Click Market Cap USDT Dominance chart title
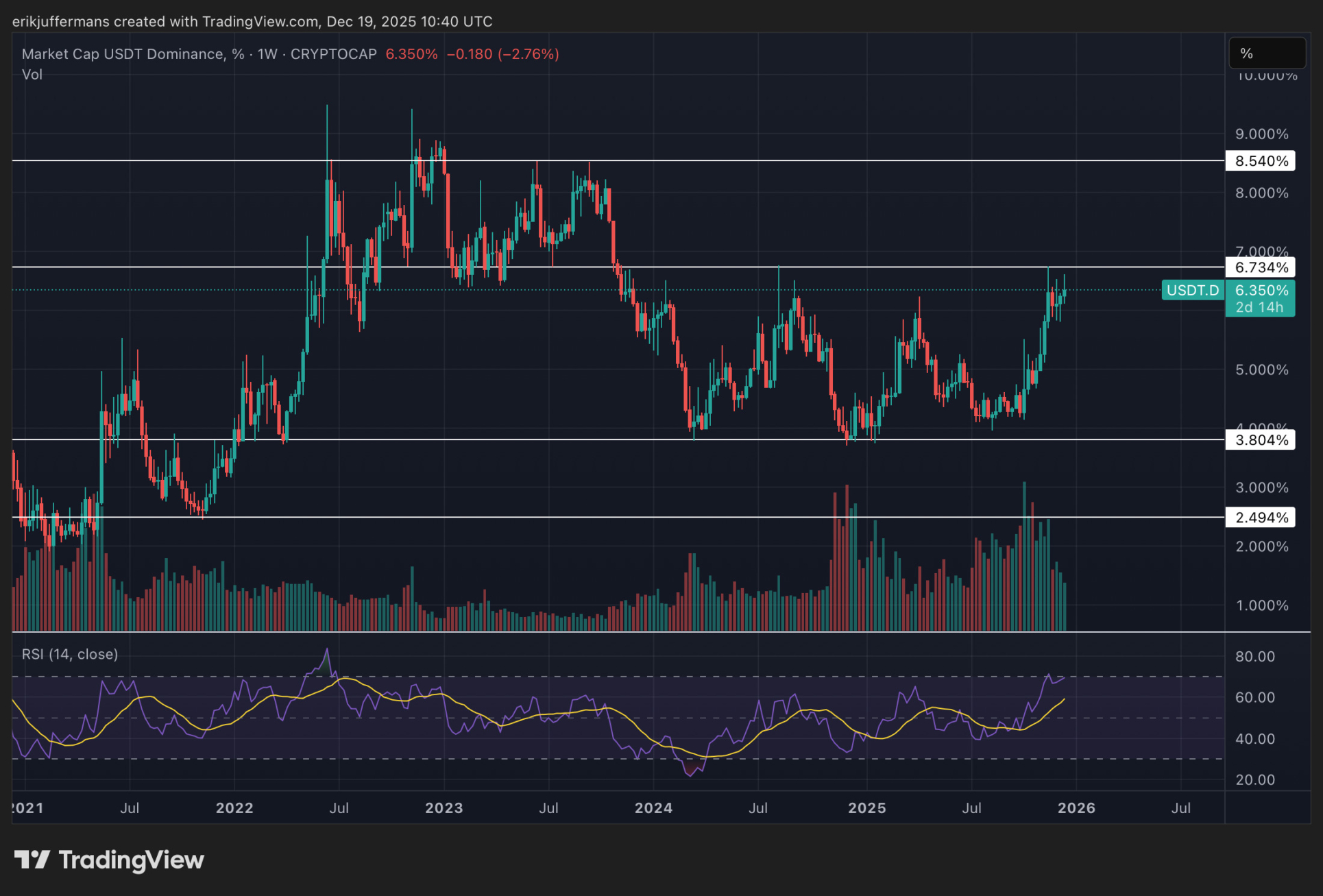The height and width of the screenshot is (896, 1323). coord(123,54)
